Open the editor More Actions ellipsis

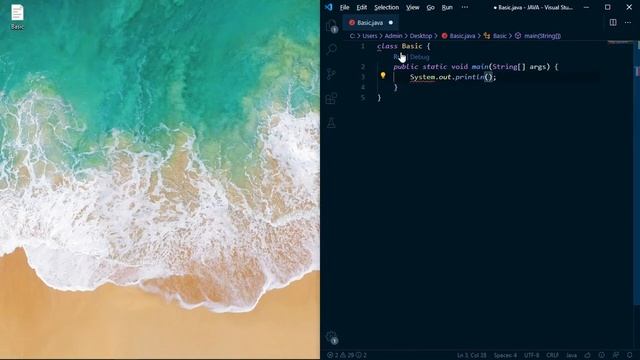tap(628, 22)
